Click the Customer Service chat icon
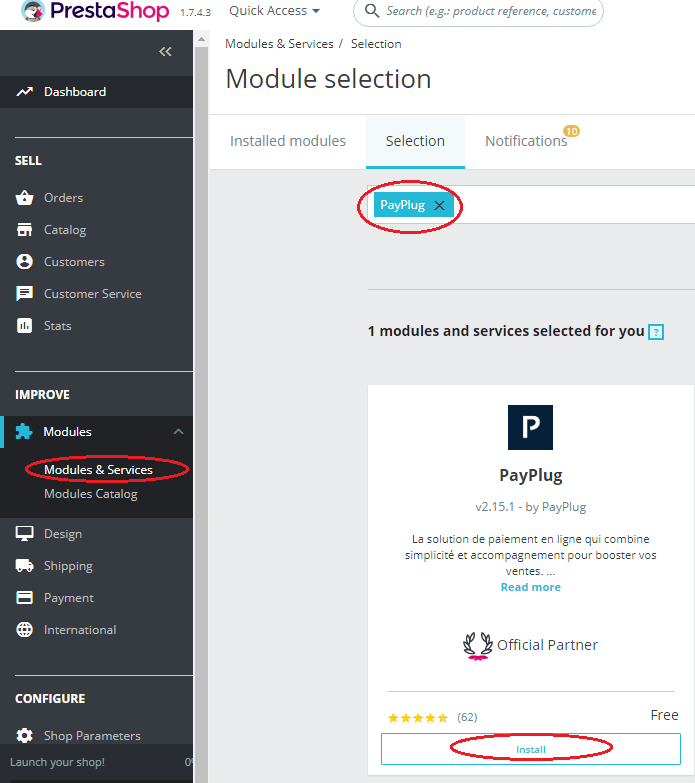Screen dimensions: 695x783 24,294
